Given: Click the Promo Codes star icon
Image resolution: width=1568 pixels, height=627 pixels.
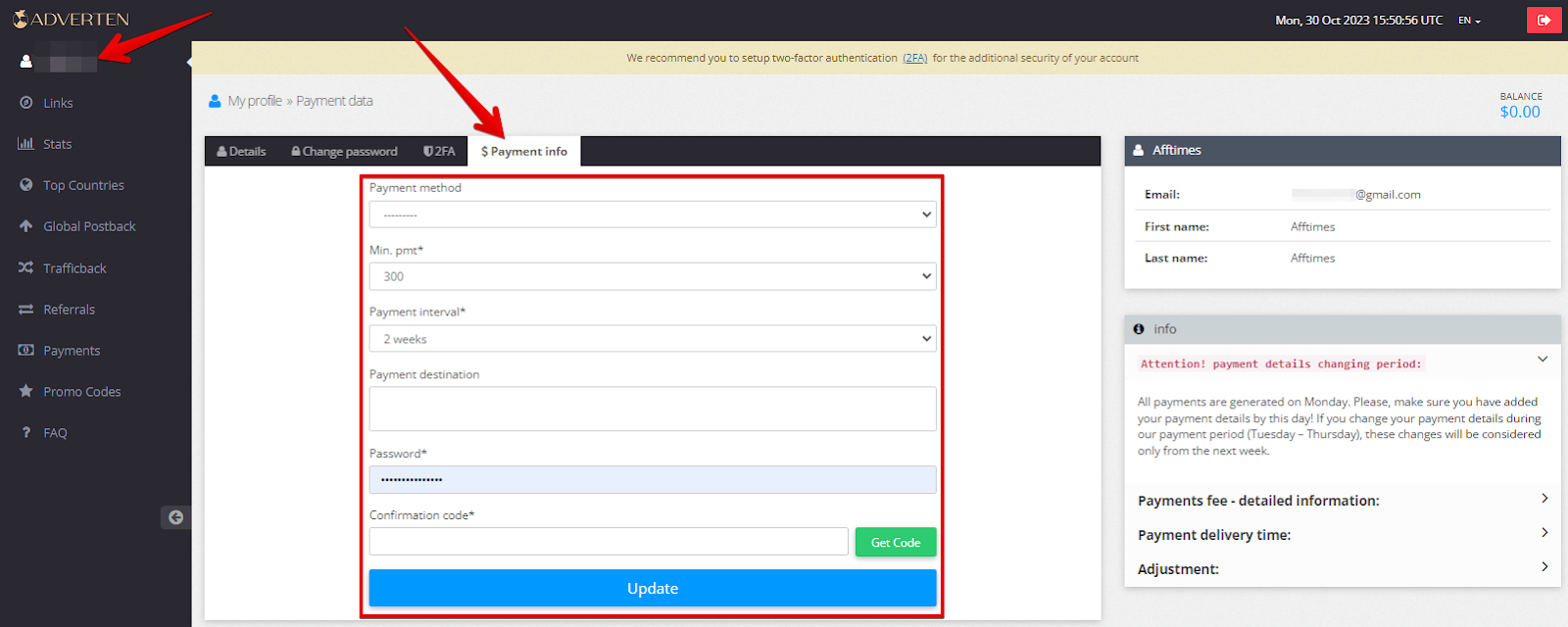Looking at the screenshot, I should click(x=26, y=391).
